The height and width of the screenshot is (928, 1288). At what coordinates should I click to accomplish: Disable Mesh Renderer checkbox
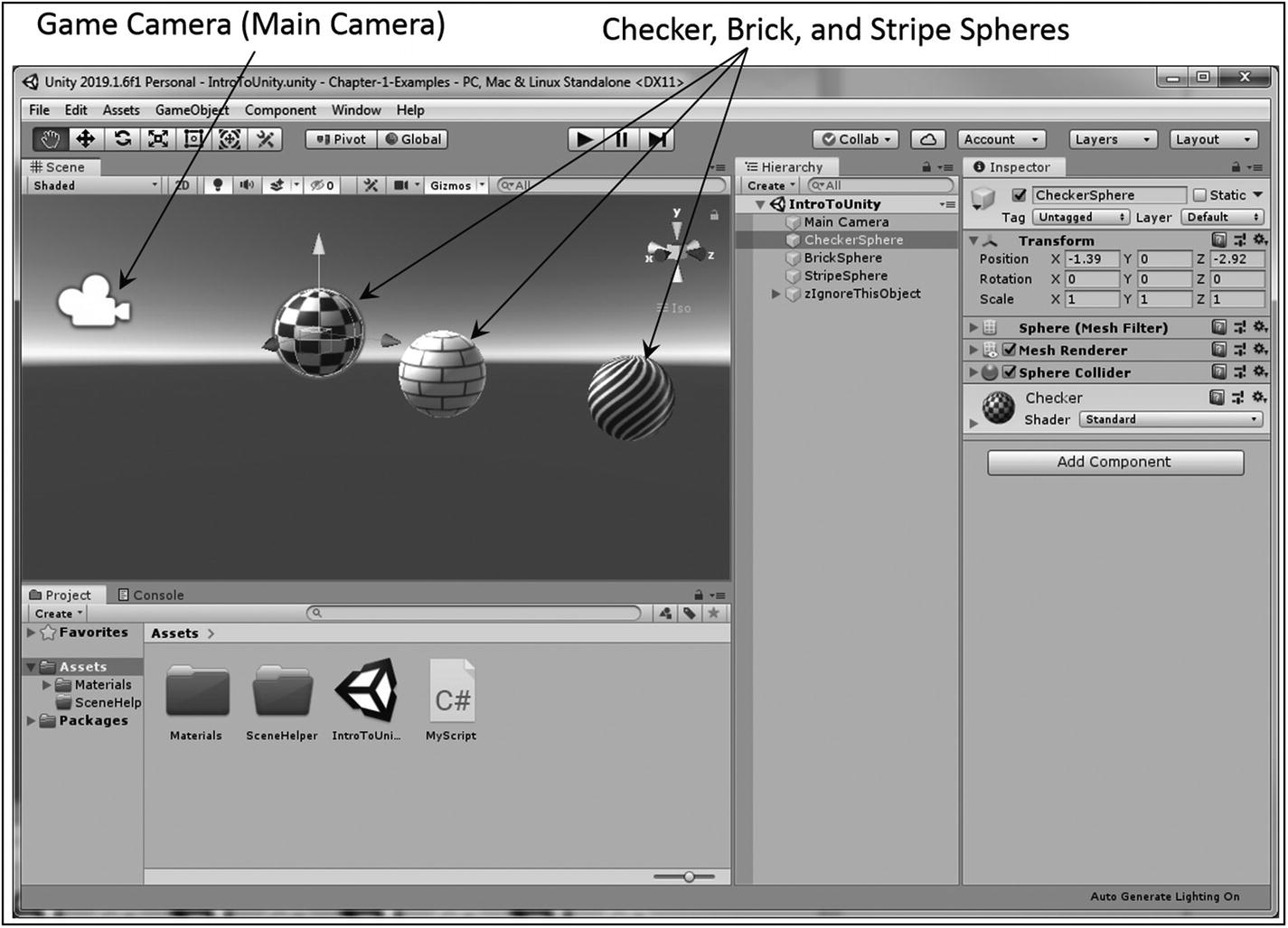pyautogui.click(x=1010, y=350)
